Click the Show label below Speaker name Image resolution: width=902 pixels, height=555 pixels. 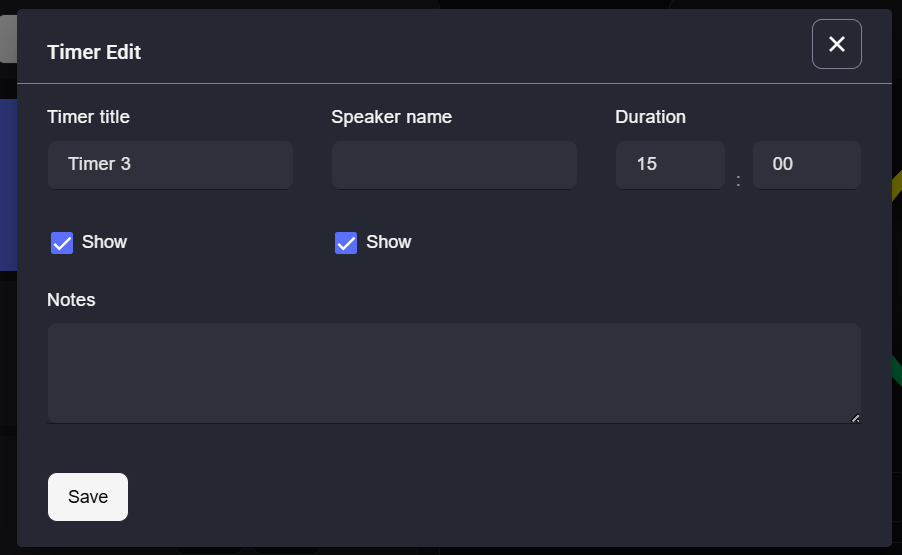(388, 242)
